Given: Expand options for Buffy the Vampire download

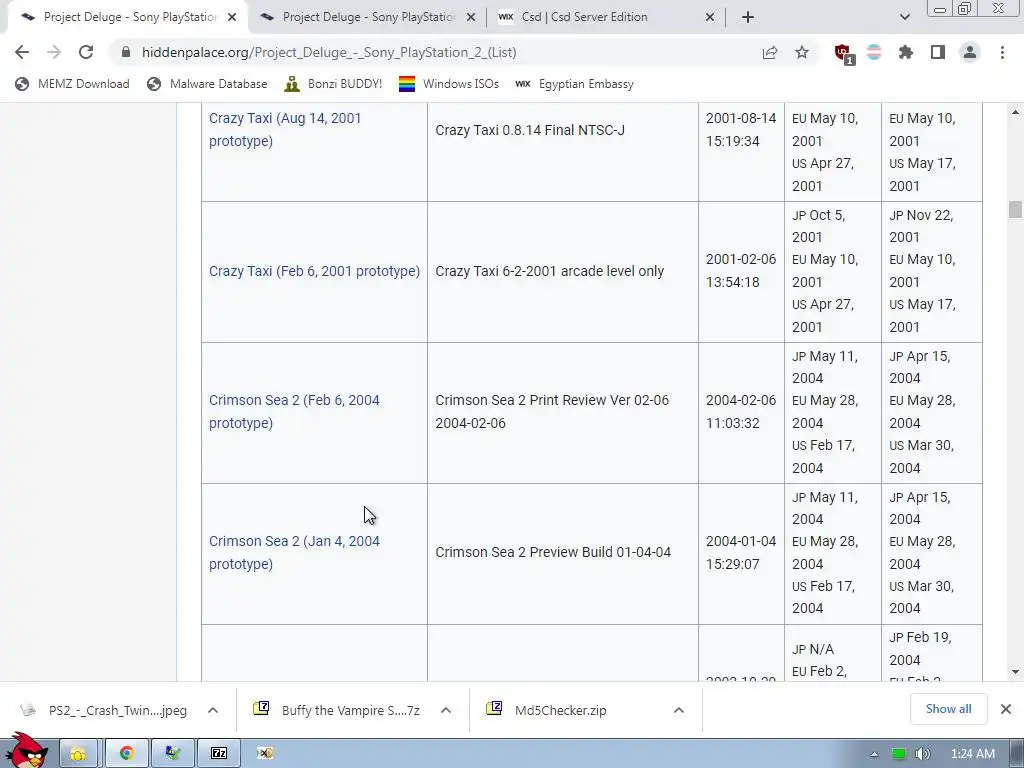Looking at the screenshot, I should point(445,710).
